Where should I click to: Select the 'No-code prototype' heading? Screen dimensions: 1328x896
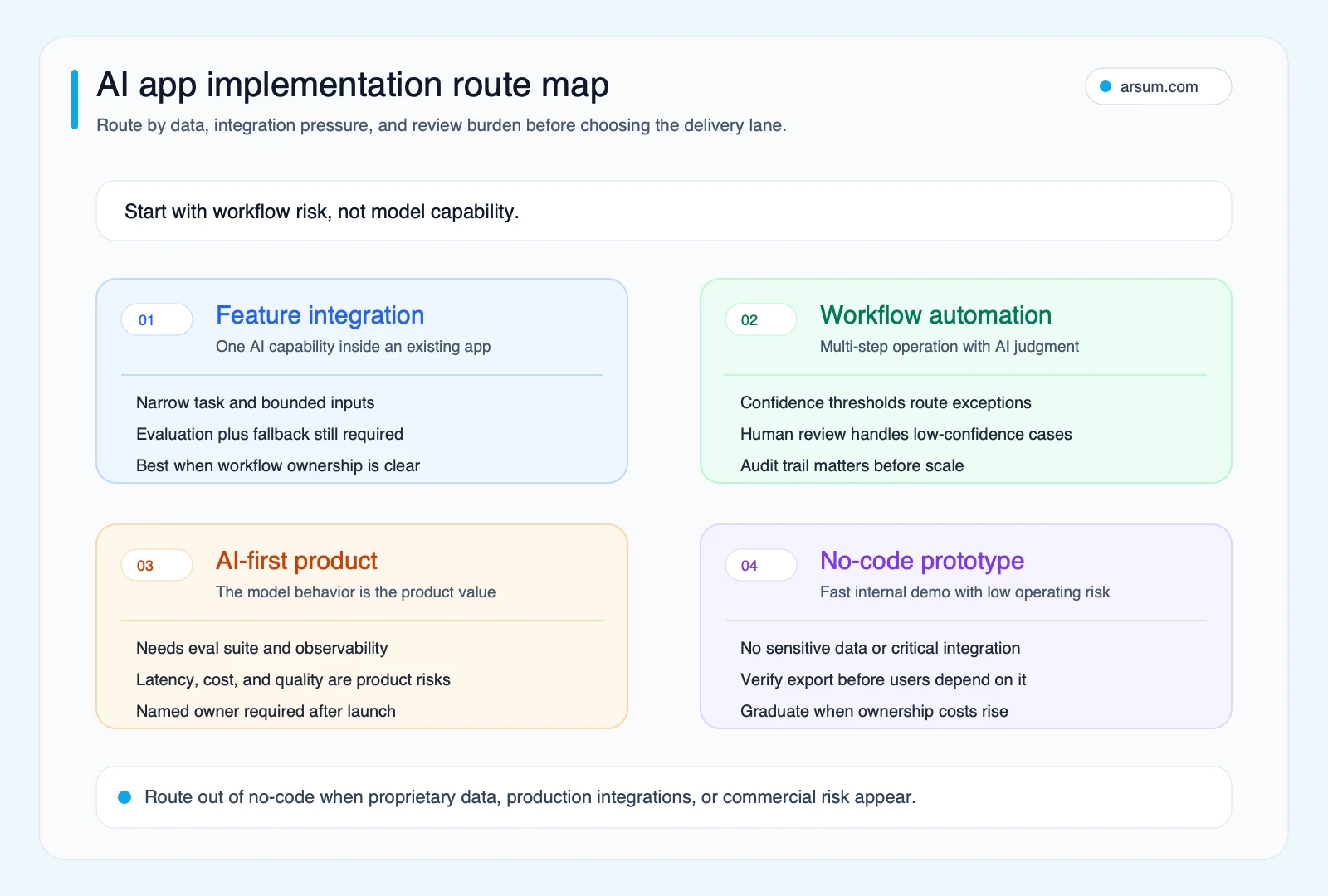click(922, 561)
